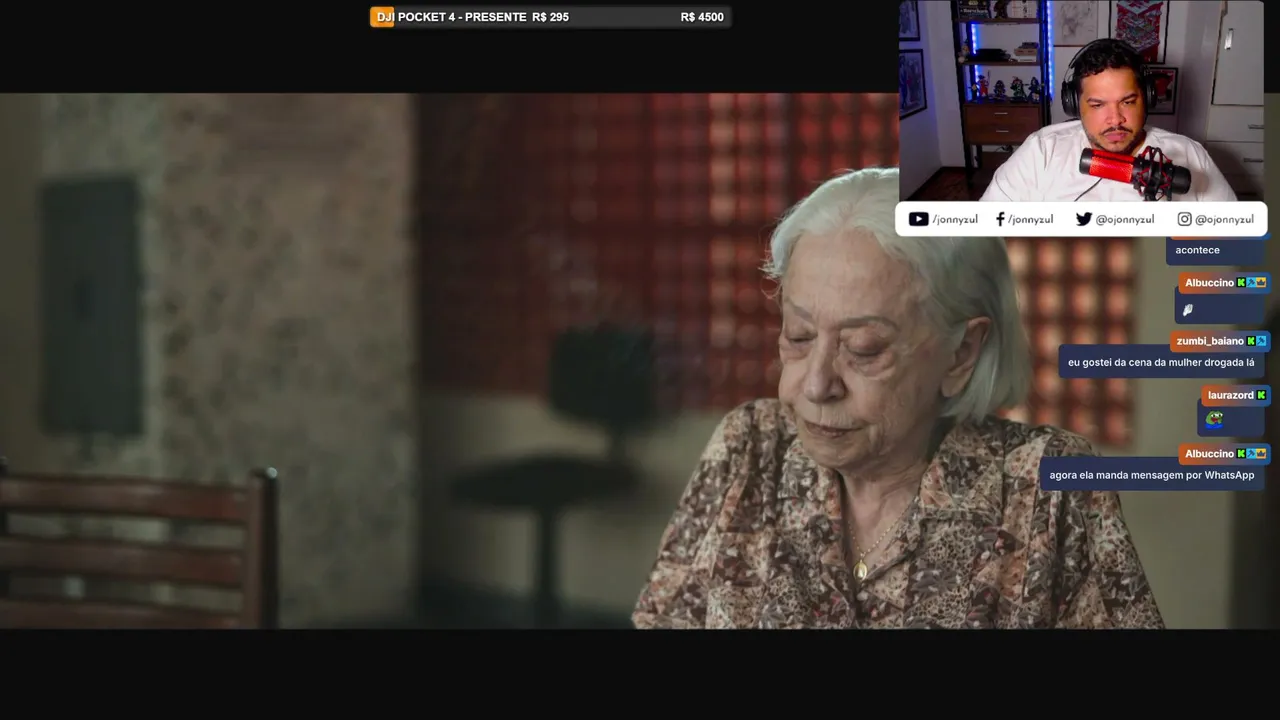Click the "POCKET 4 - PRESENTE" goal title
Image resolution: width=1280 pixels, height=720 pixels.
(x=462, y=17)
